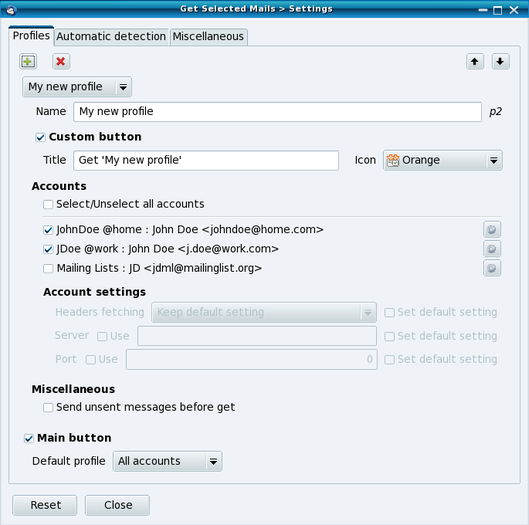Move profile down with the down arrow

[500, 61]
